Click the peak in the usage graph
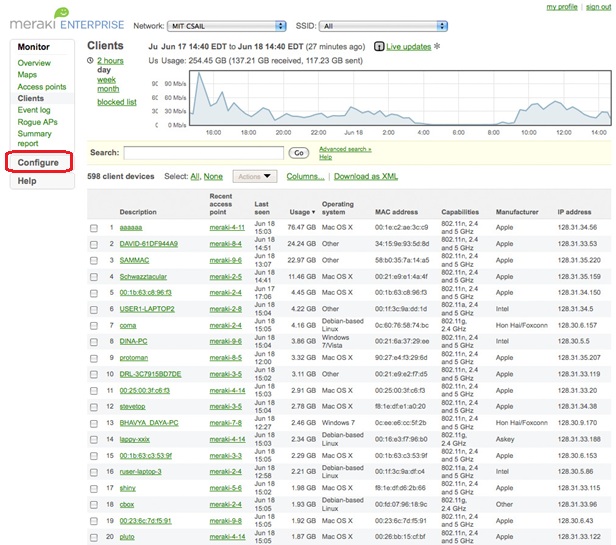 pyautogui.click(x=199, y=73)
